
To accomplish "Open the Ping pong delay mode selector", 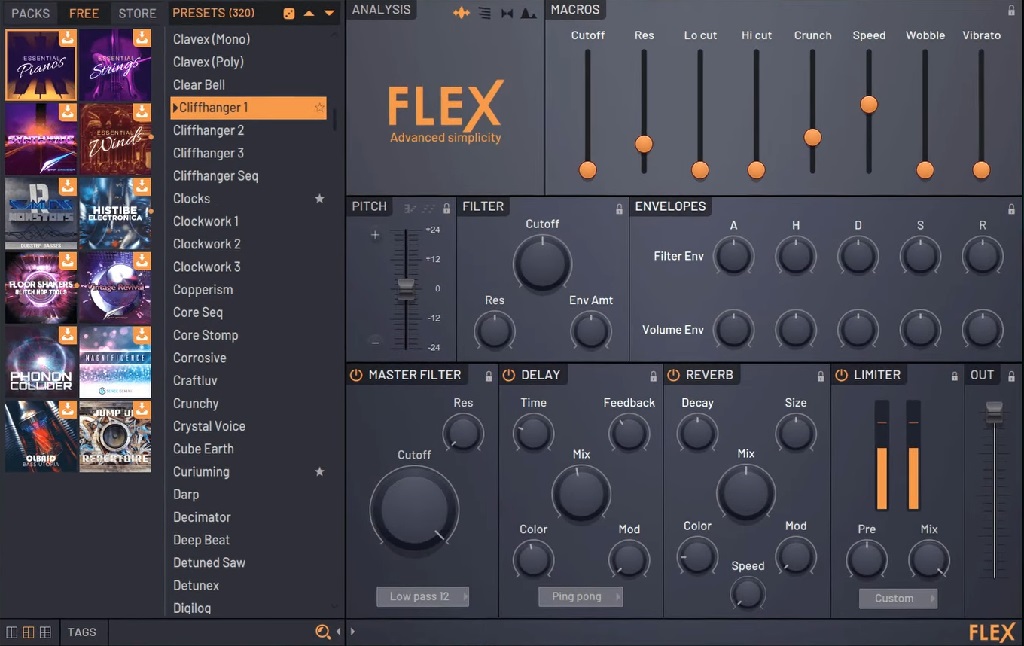I will [x=580, y=596].
